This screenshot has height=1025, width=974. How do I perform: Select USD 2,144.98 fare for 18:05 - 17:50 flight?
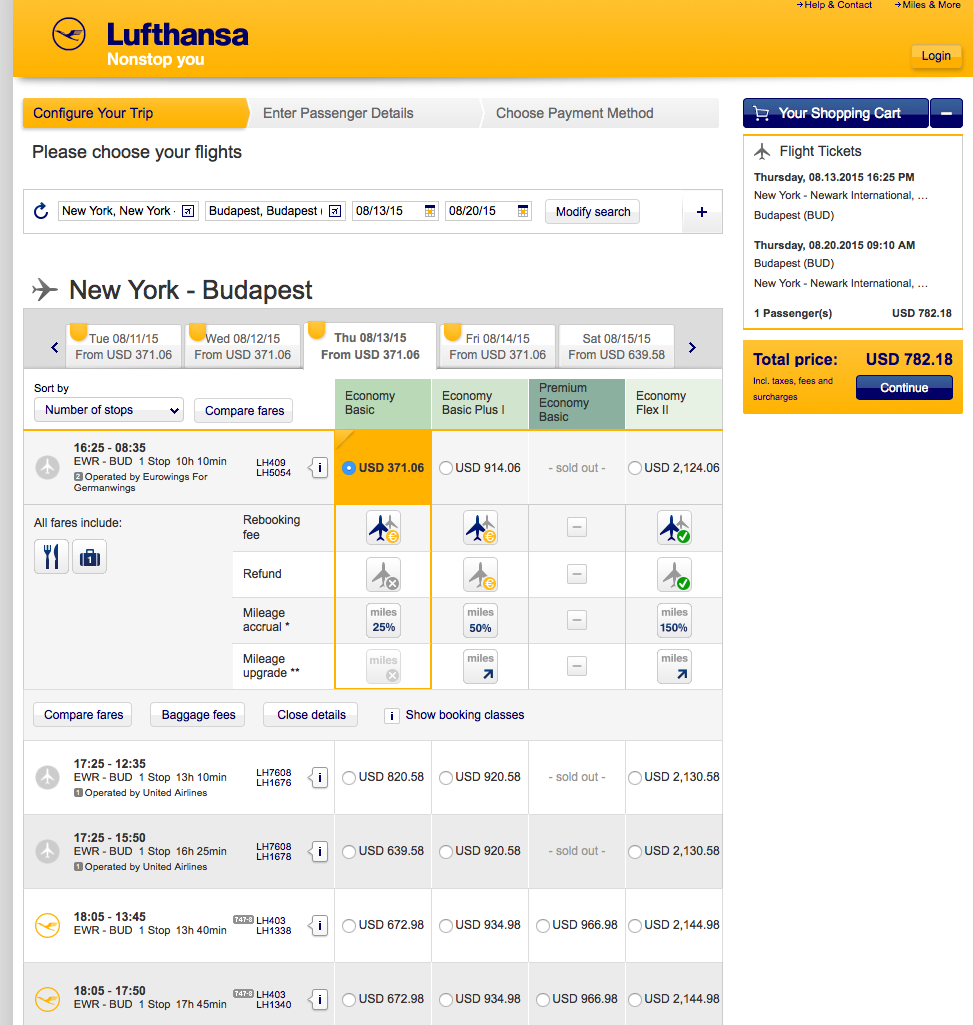pos(635,999)
